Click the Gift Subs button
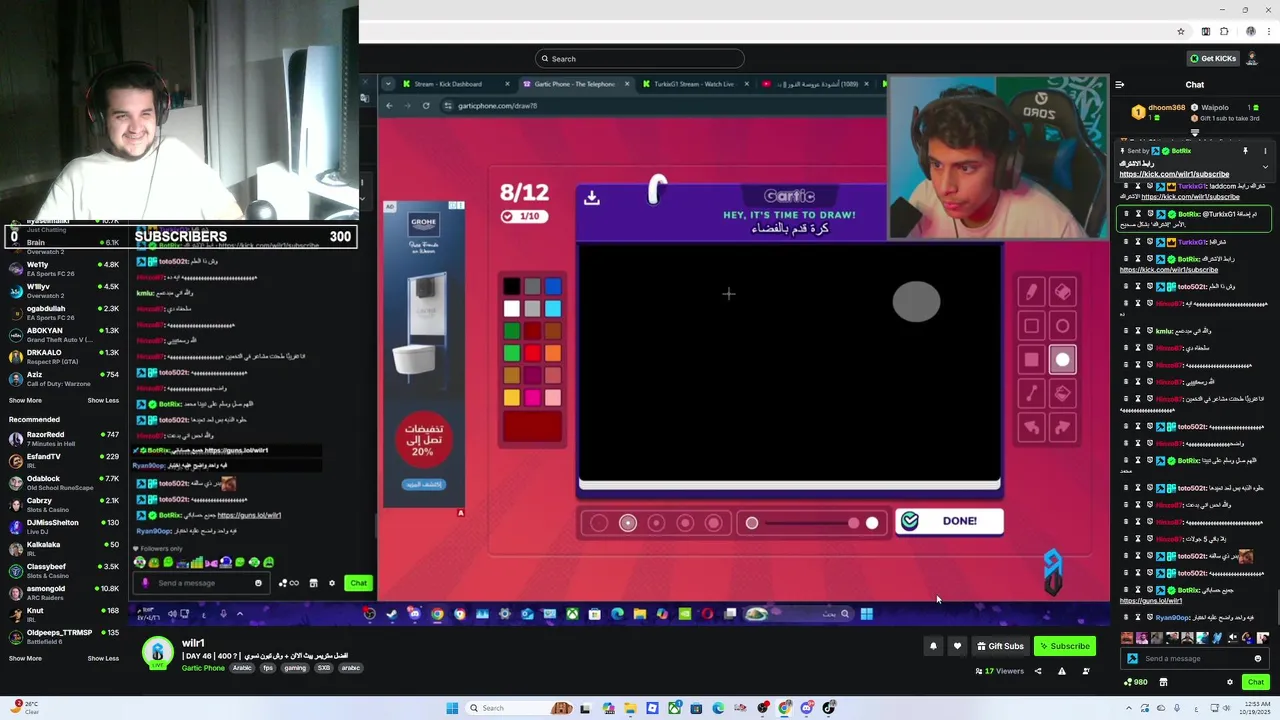The width and height of the screenshot is (1280, 720). 1000,646
